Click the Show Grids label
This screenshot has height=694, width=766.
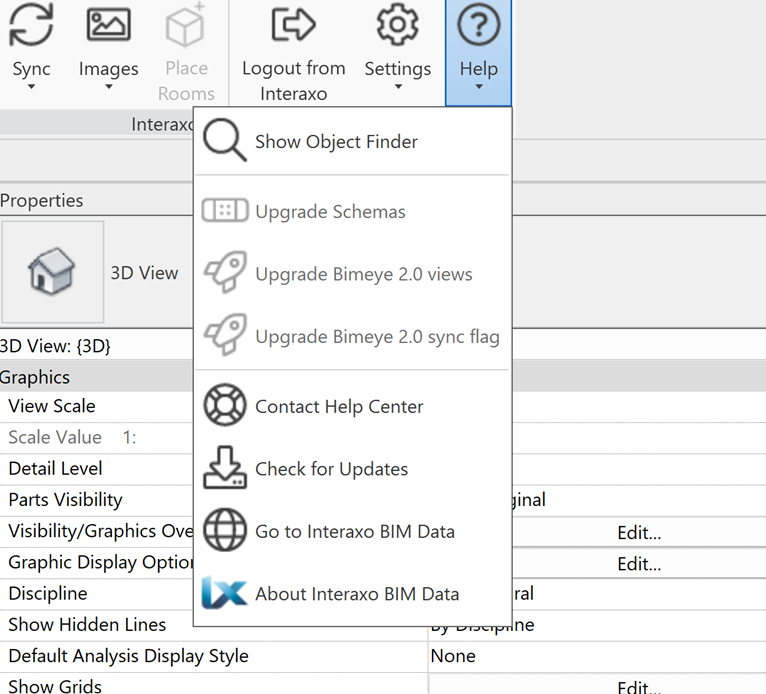click(55, 686)
